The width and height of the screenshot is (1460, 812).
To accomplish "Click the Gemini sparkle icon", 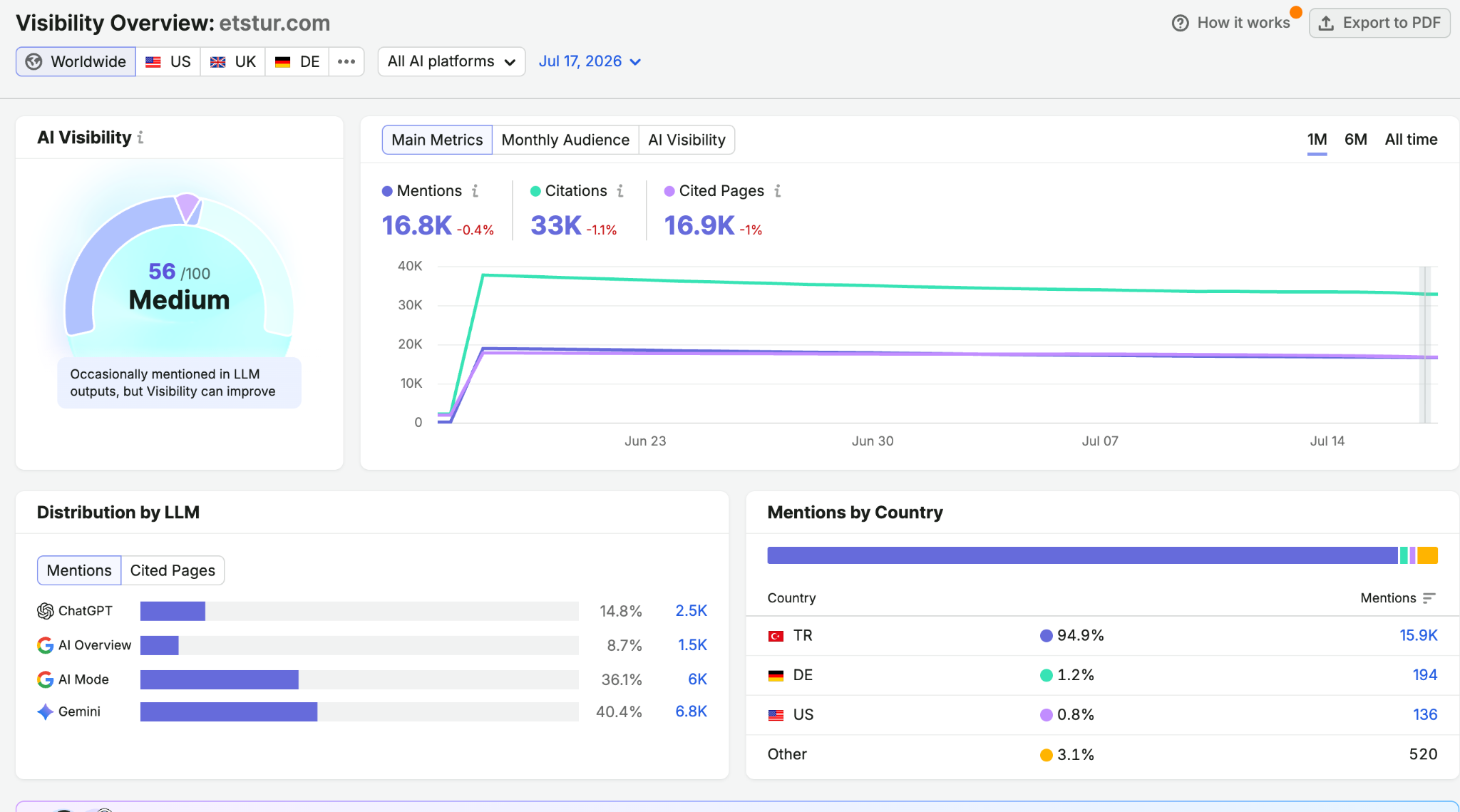I will point(46,711).
